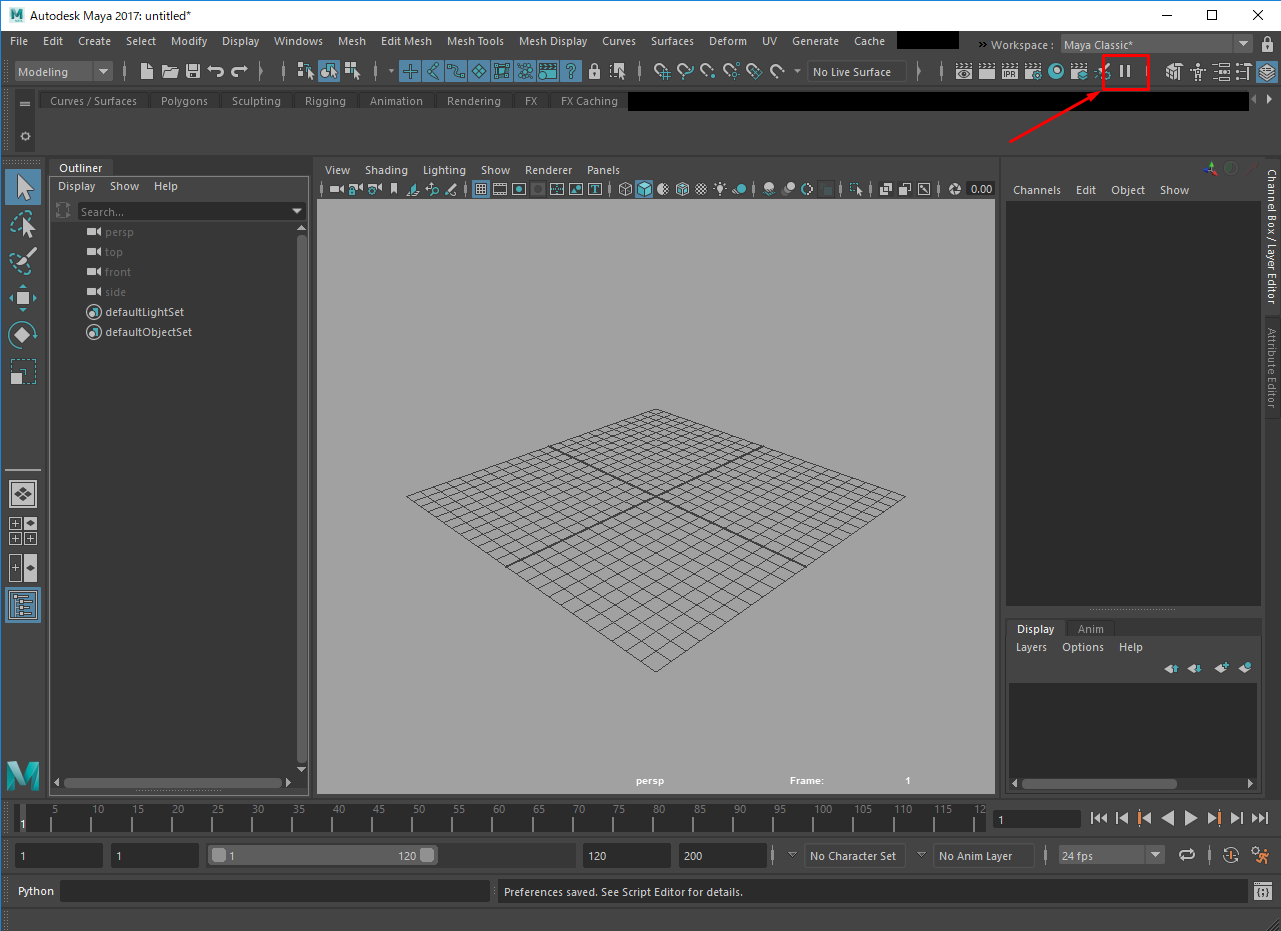Select the Paint Selection tool
Viewport: 1281px width, 931px height.
click(23, 261)
